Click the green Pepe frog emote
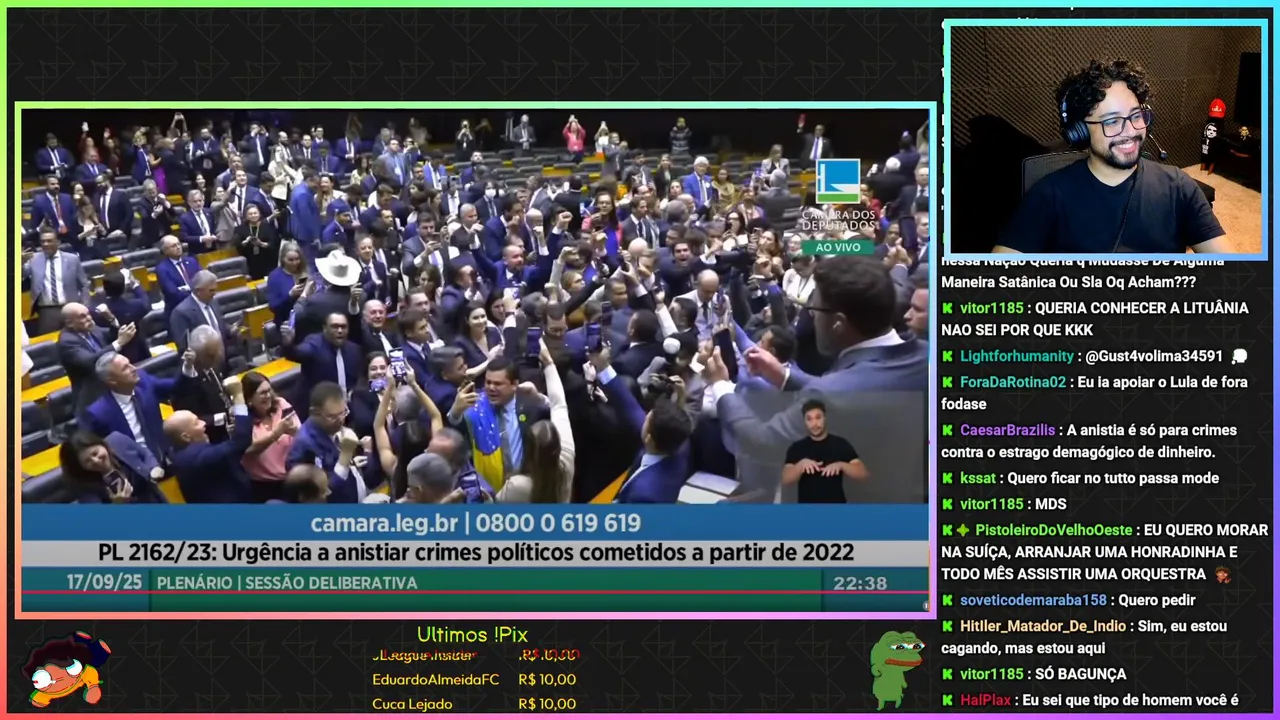The height and width of the screenshot is (720, 1280). pyautogui.click(x=896, y=668)
